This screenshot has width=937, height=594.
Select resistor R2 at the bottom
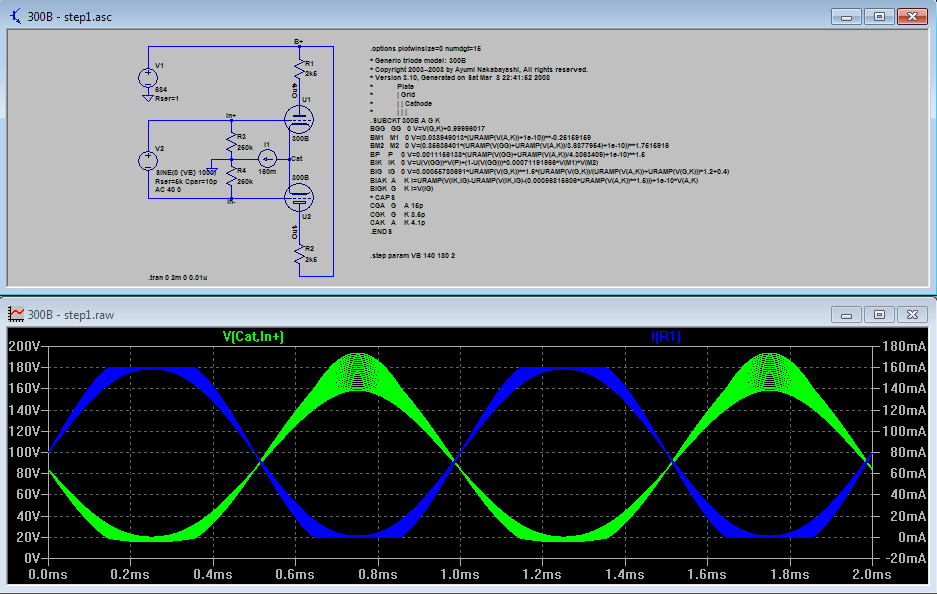click(x=298, y=256)
